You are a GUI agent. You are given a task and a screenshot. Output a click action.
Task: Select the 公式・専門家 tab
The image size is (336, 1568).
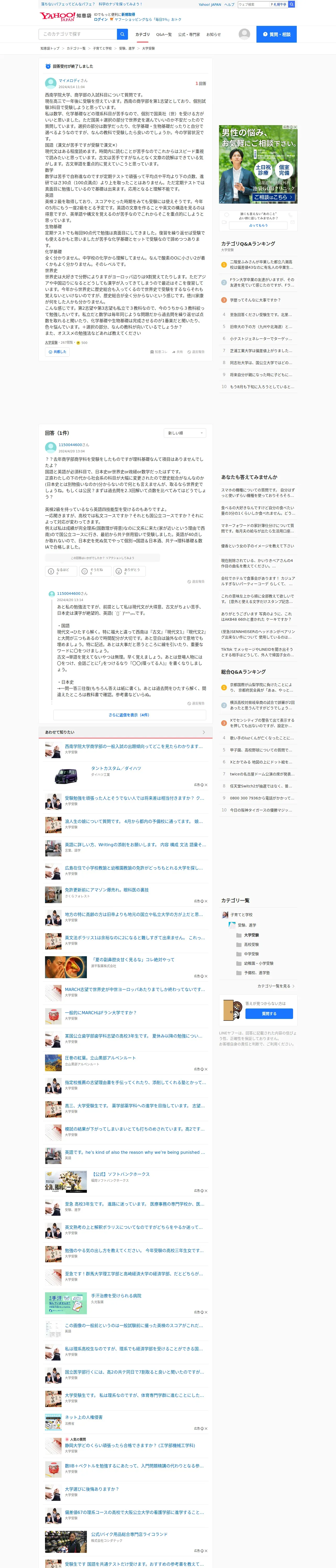[189, 35]
